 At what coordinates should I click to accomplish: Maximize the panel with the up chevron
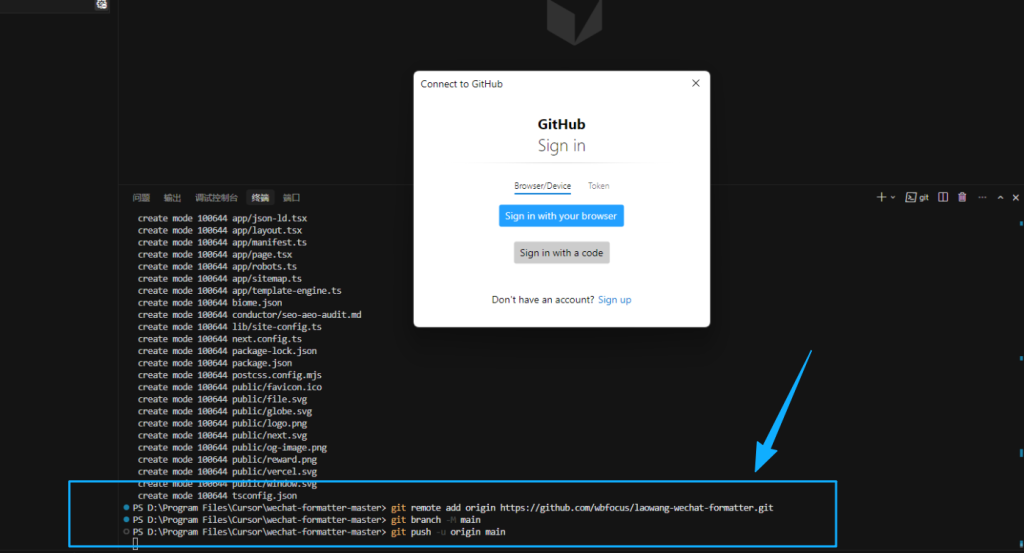pyautogui.click(x=1000, y=197)
